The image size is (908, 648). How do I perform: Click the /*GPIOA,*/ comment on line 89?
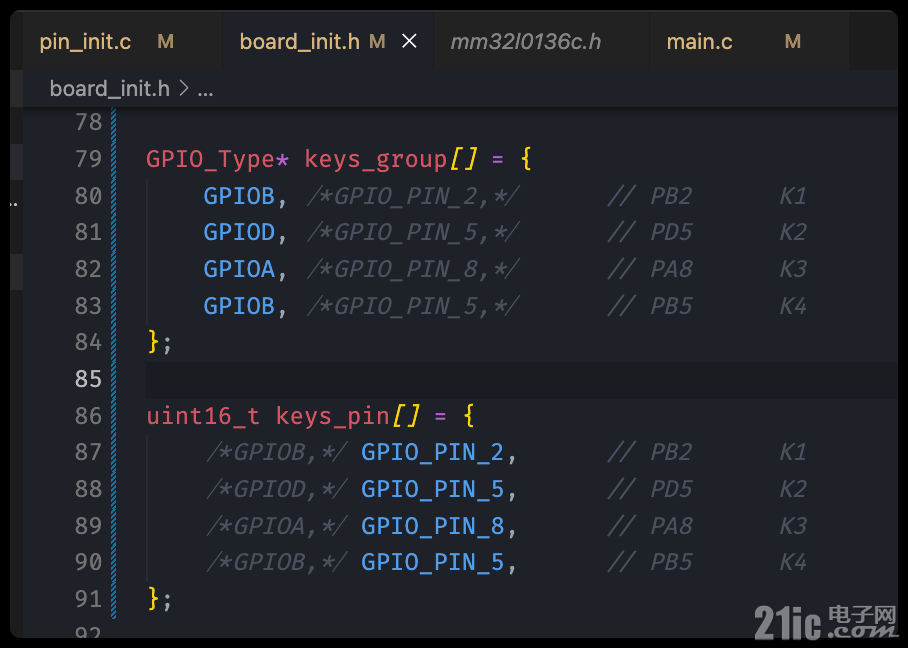[277, 526]
